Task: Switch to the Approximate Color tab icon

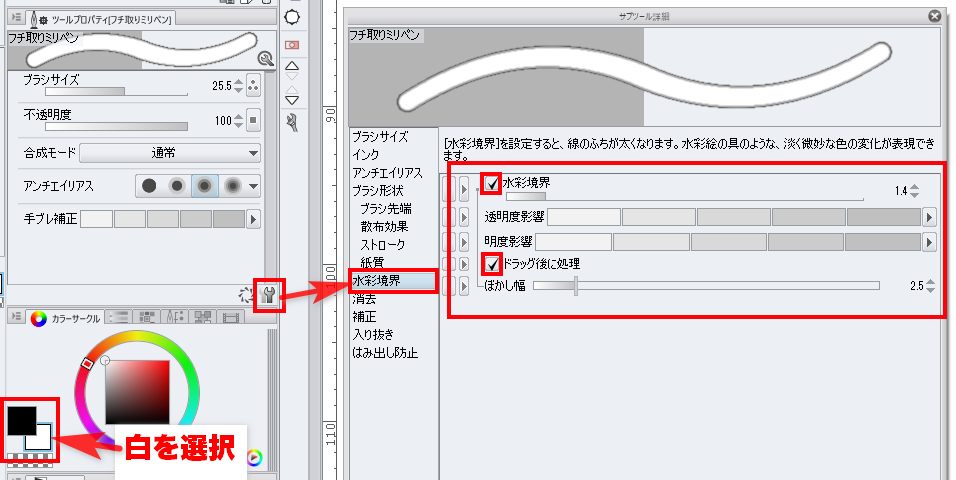Action: (202, 317)
